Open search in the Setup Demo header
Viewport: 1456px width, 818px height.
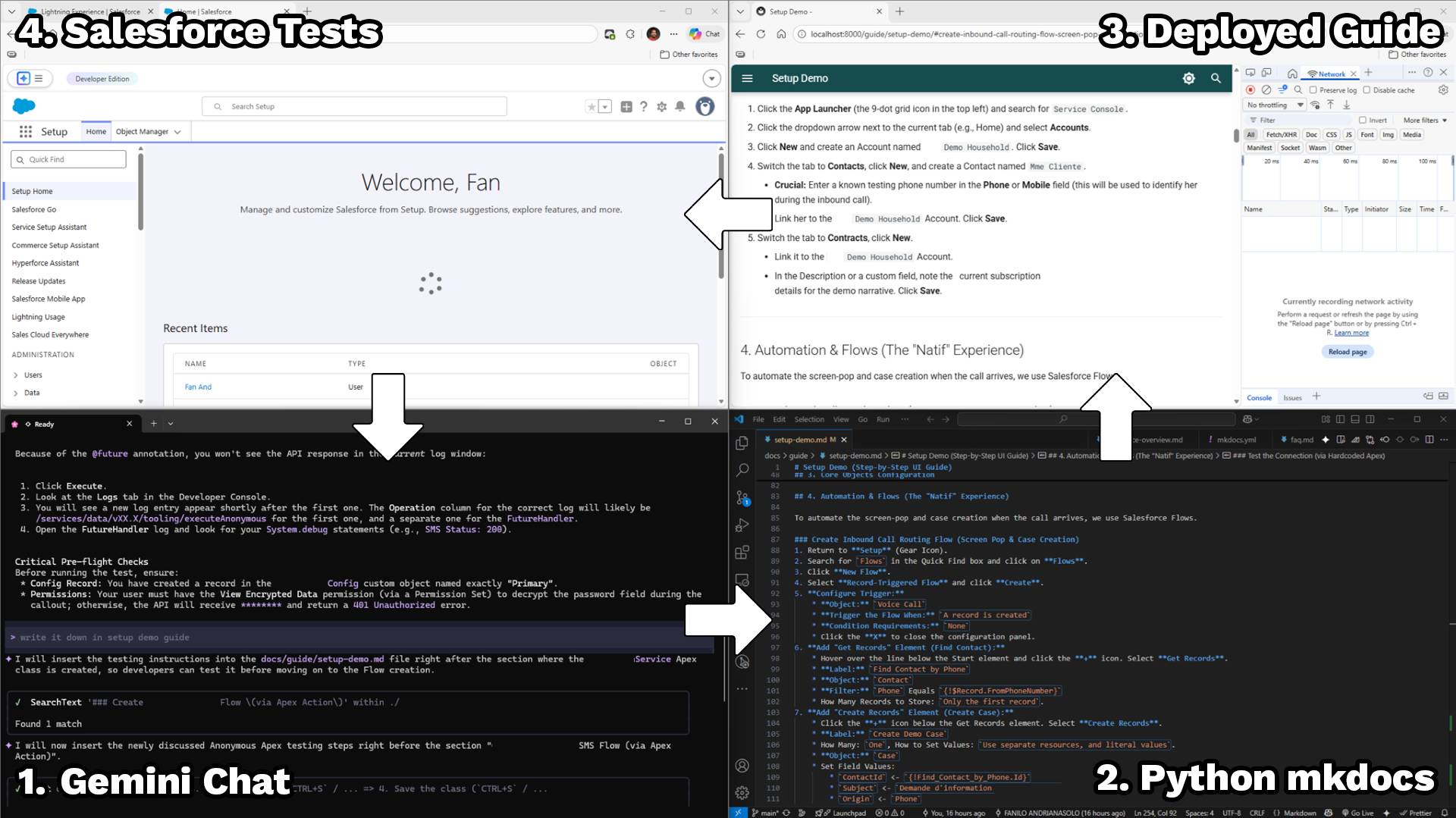point(1216,78)
